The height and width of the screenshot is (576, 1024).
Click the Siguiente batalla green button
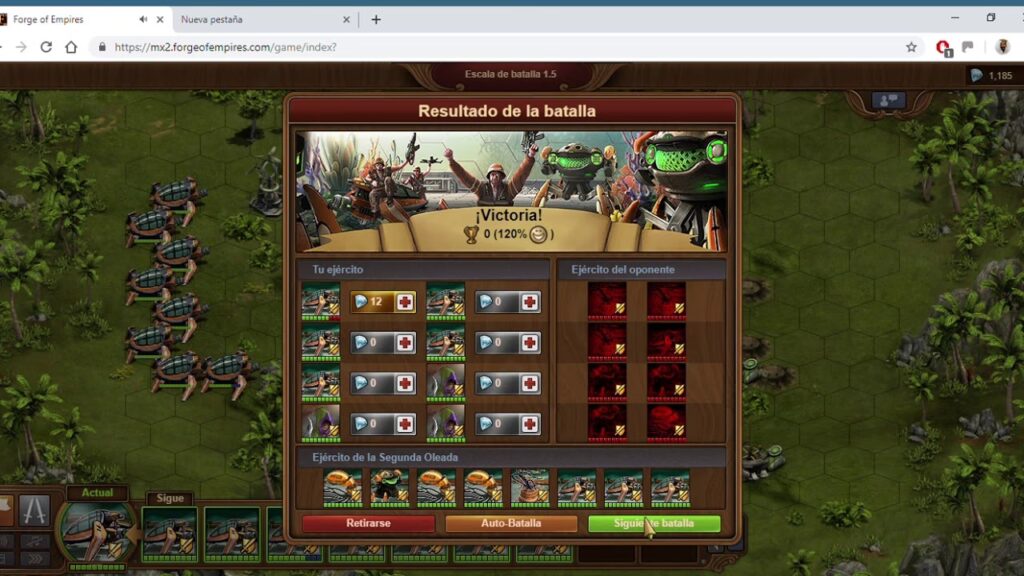click(x=654, y=524)
